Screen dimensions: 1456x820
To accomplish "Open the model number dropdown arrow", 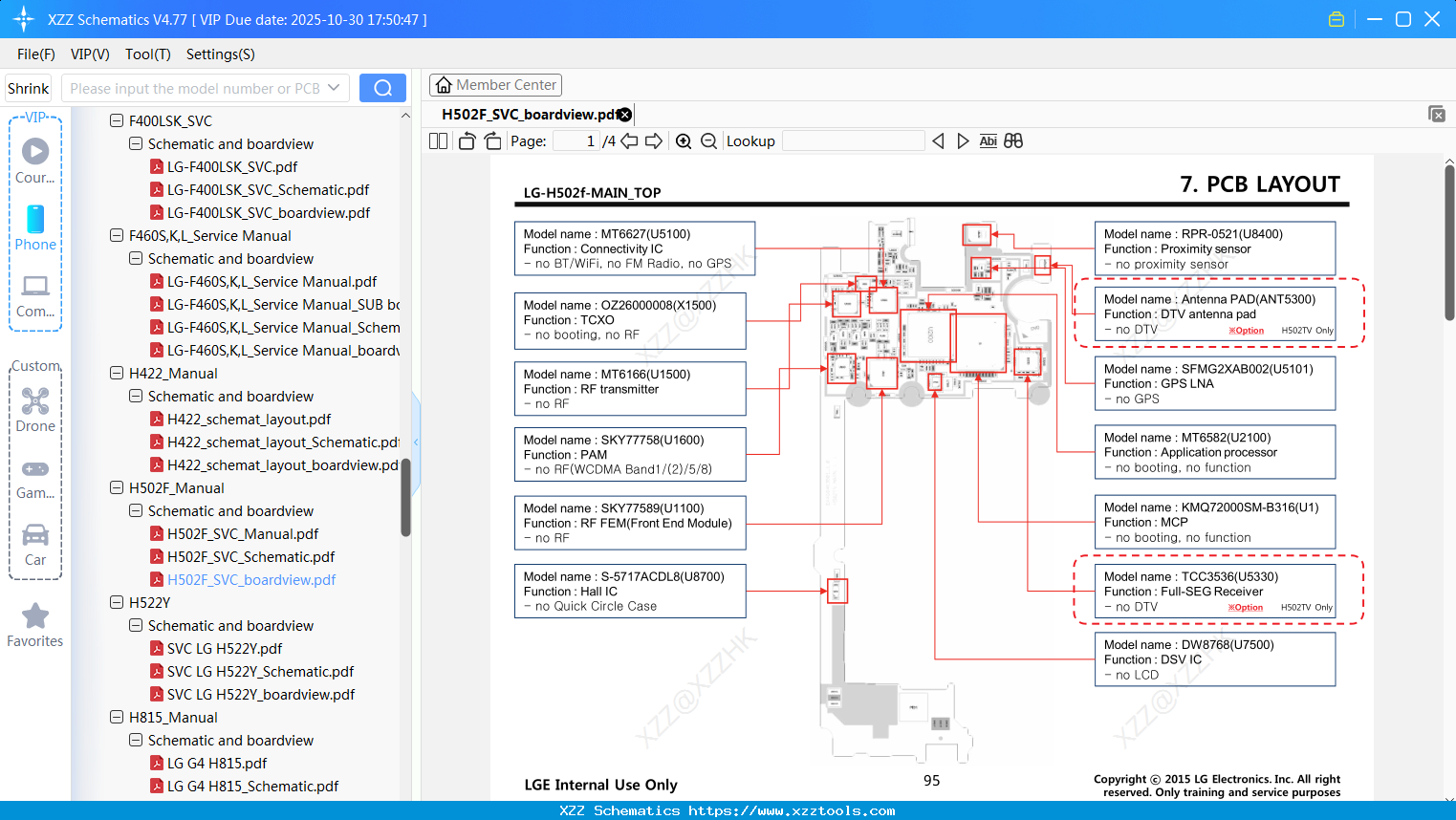I will (x=334, y=88).
